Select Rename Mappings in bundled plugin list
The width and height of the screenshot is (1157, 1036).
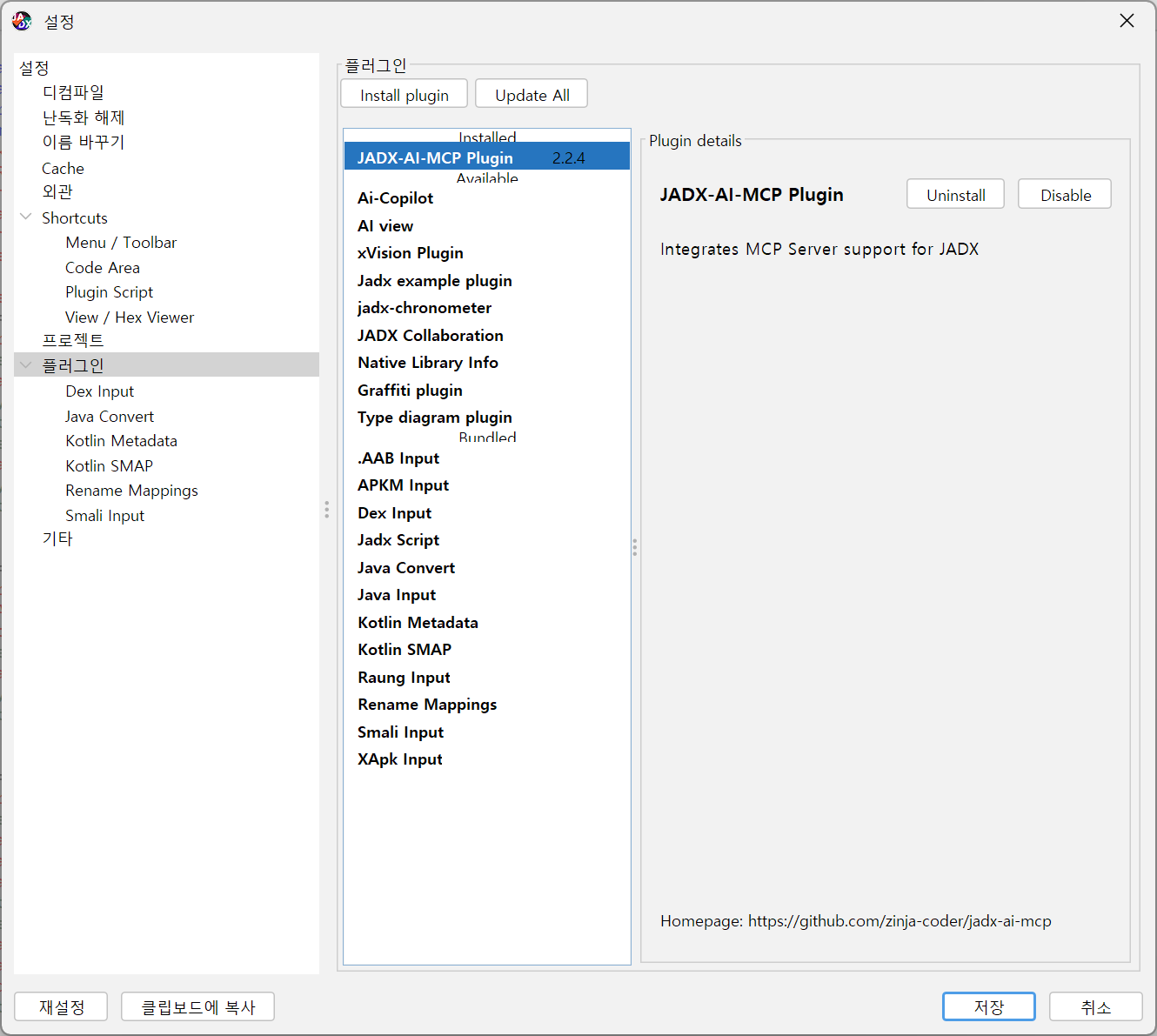coord(486,705)
